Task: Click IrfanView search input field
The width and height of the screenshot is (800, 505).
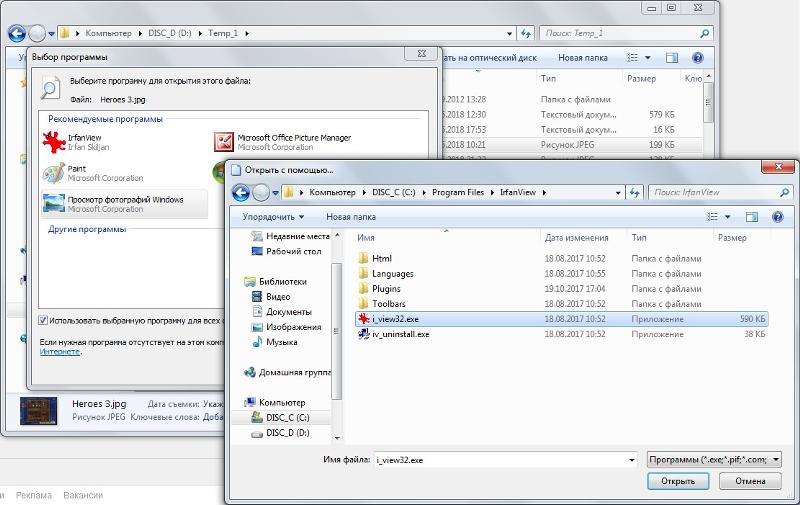Action: [714, 192]
